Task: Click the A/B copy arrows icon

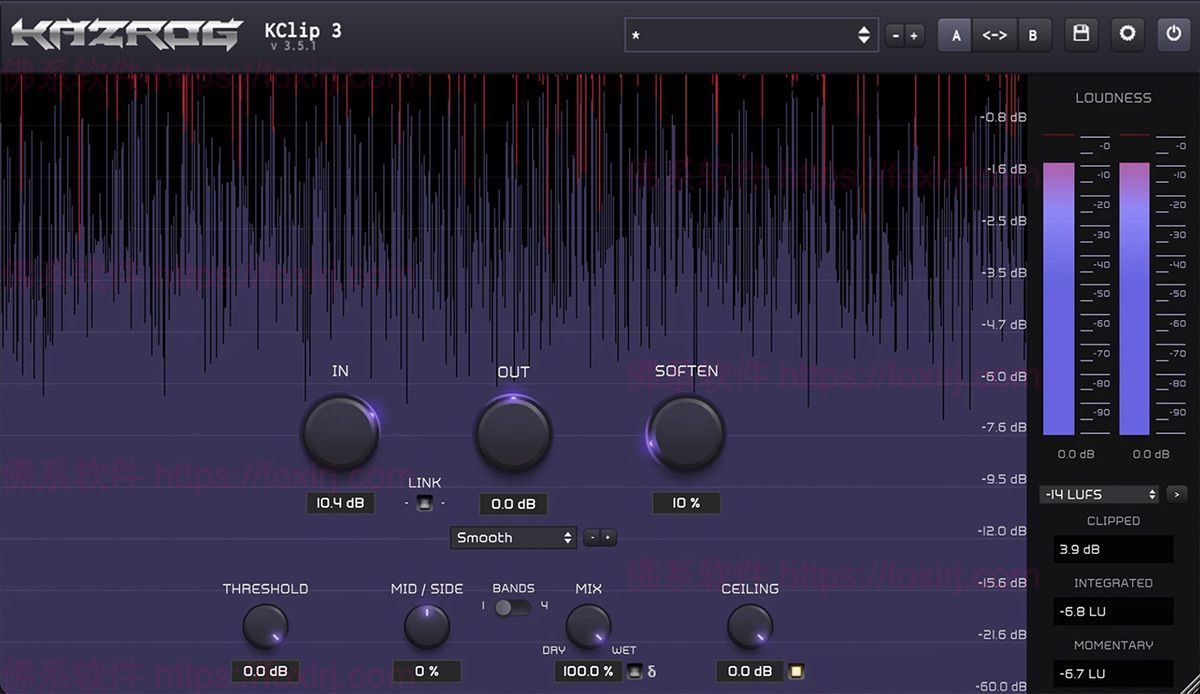Action: click(994, 34)
